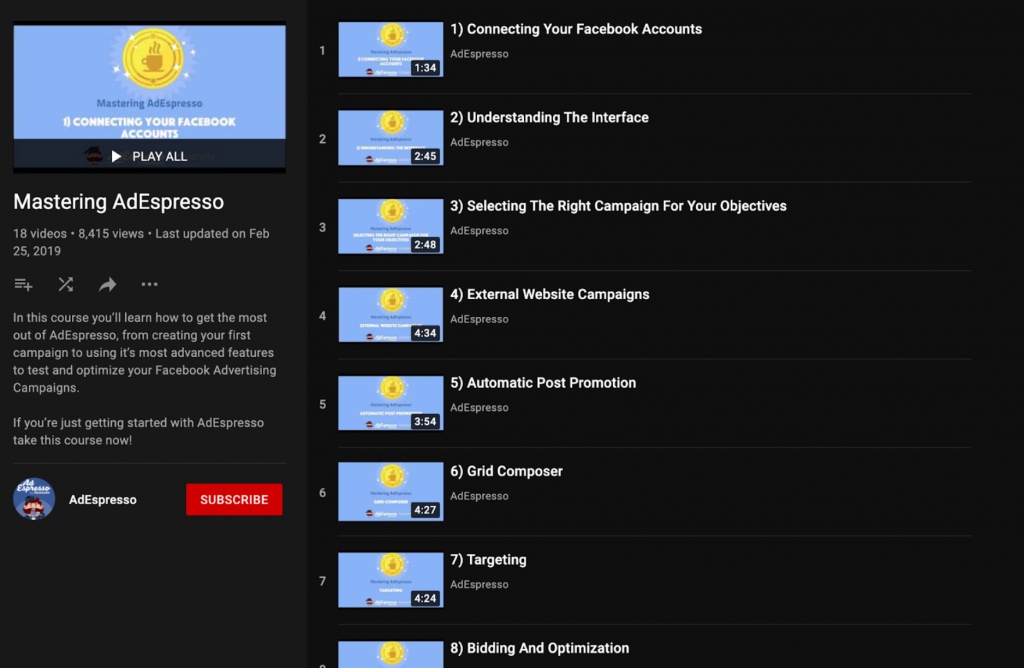Screen dimensions: 1024x668
Task: Open '8) Bidding And Optimization' title
Action: tap(539, 648)
